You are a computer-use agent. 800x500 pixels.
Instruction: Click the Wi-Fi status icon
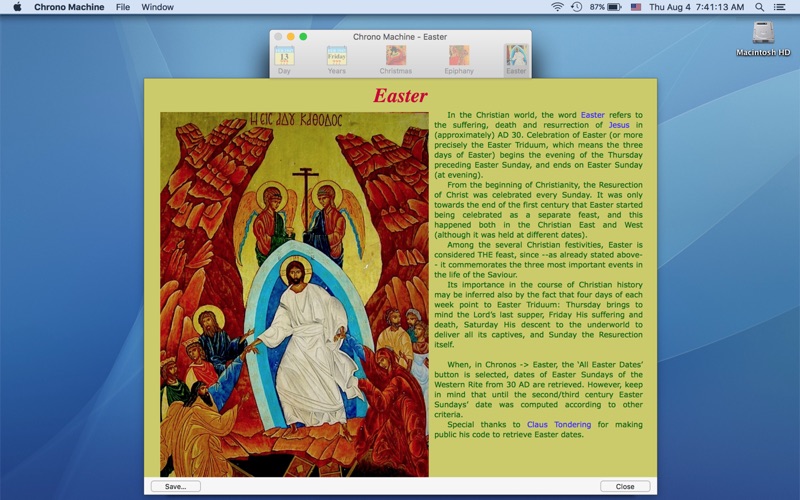557,7
